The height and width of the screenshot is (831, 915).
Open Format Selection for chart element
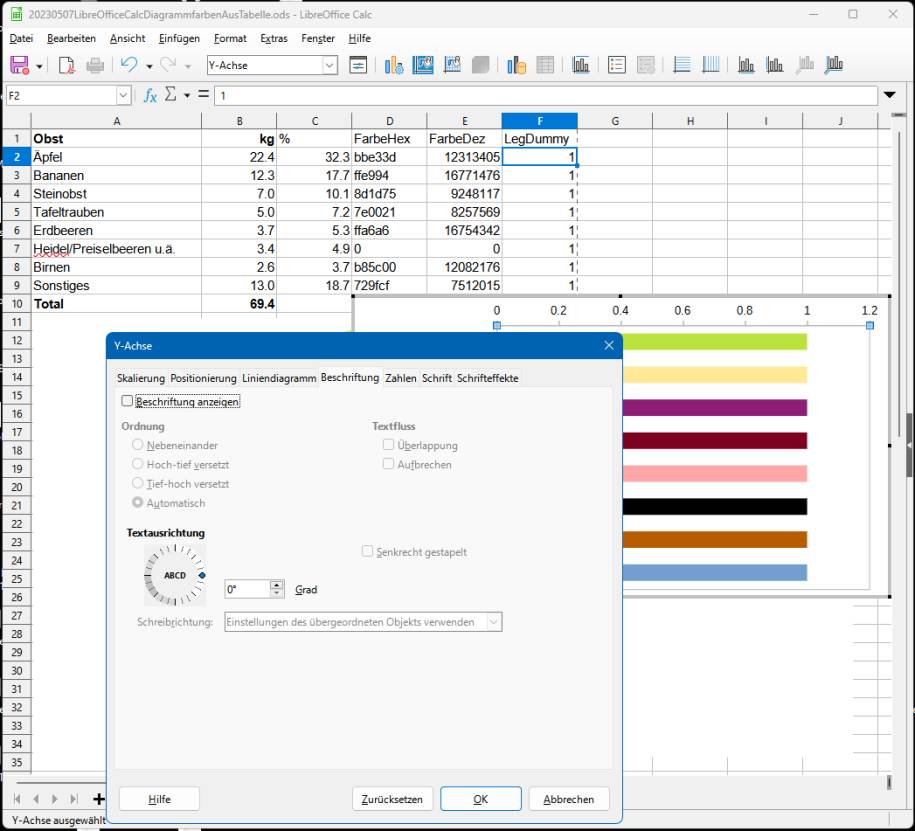tap(358, 65)
